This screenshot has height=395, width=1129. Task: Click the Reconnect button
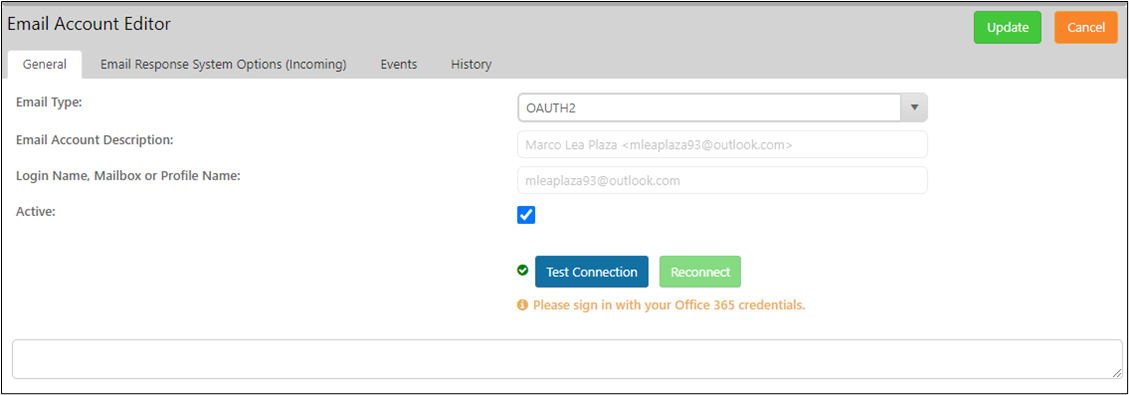coord(700,272)
